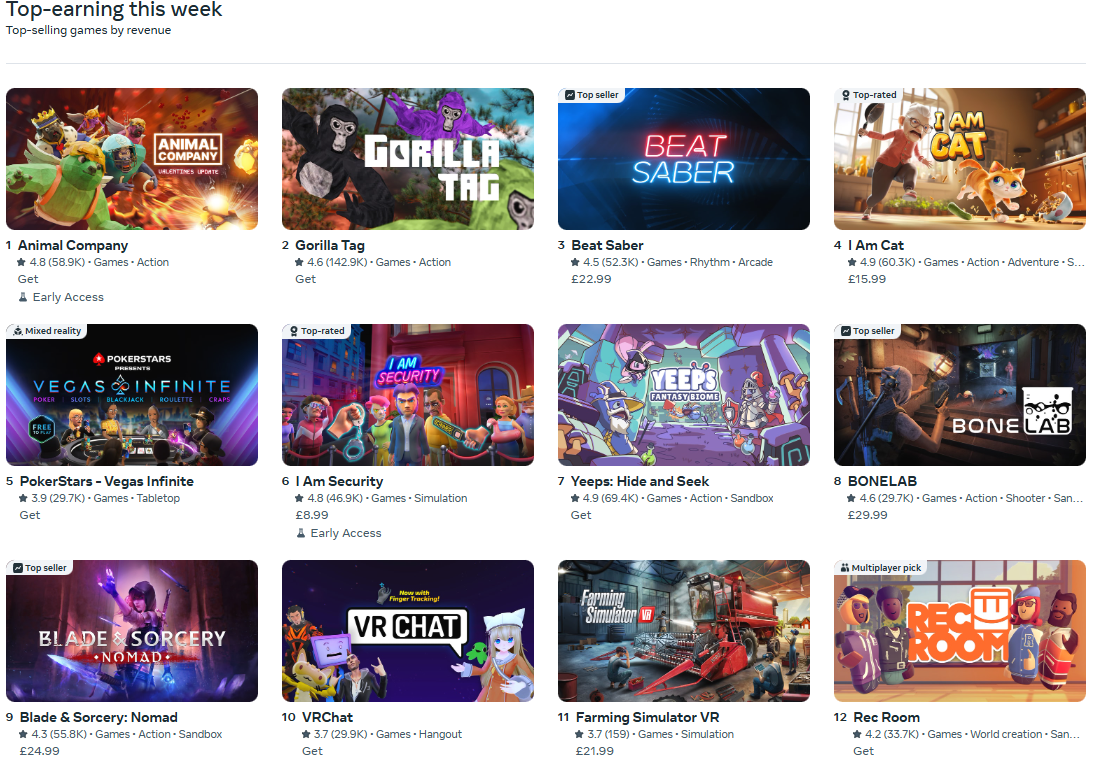Open the Beat Saber title link

coord(607,245)
